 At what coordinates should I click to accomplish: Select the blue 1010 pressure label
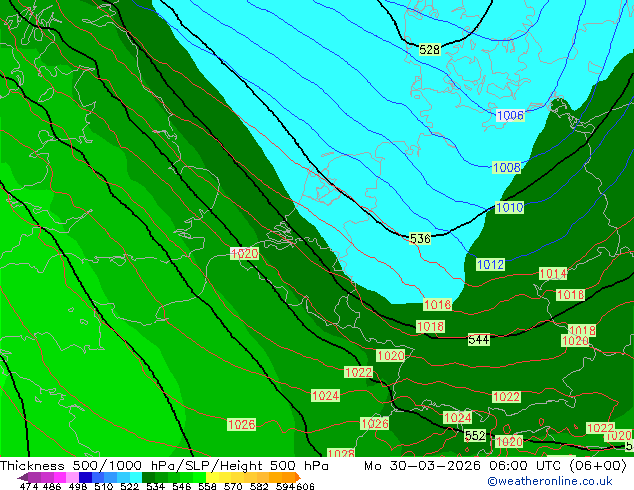[x=509, y=207]
